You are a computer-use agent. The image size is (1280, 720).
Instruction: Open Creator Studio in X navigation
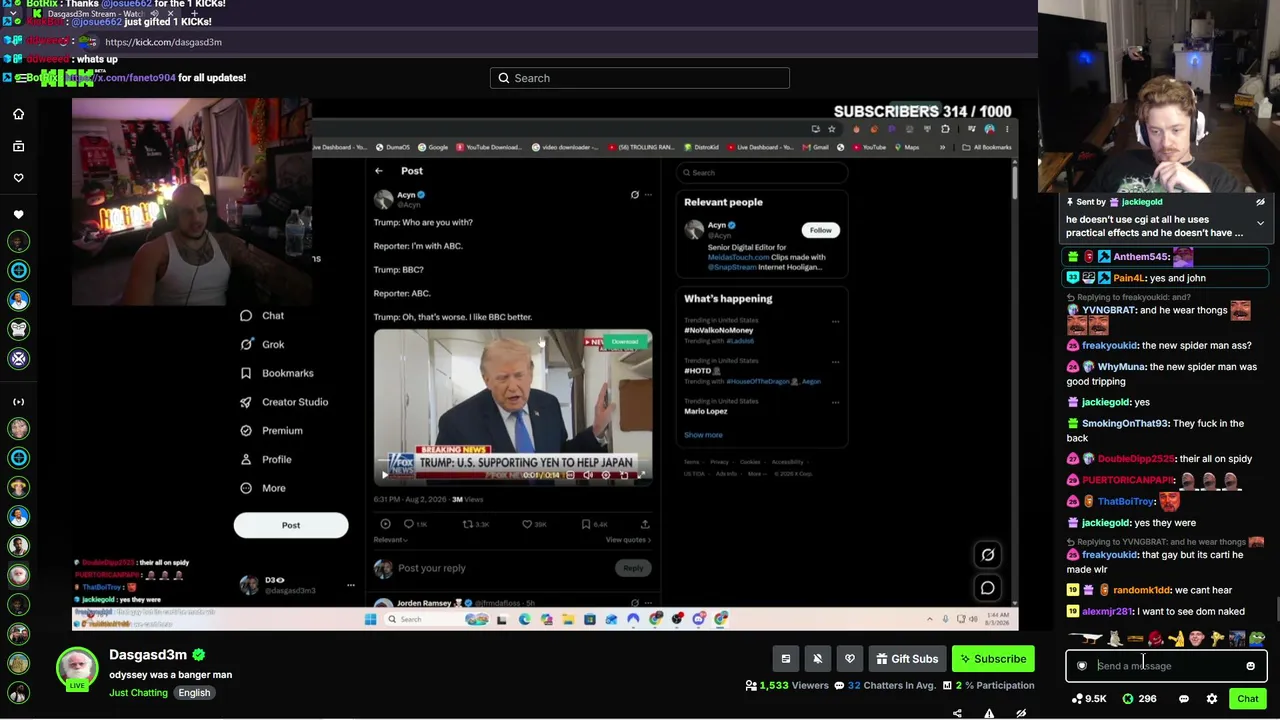click(284, 402)
